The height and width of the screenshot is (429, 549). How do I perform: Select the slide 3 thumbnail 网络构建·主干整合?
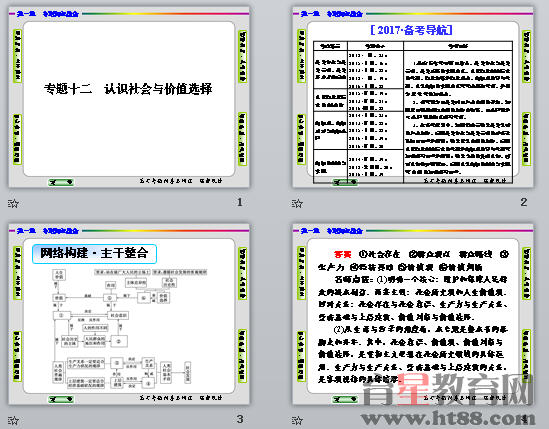tap(129, 314)
